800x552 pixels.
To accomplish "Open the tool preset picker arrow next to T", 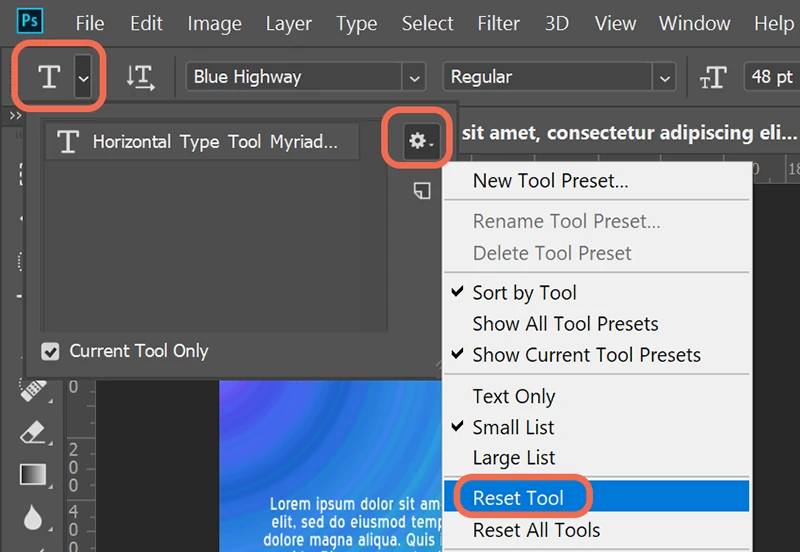I will pyautogui.click(x=83, y=77).
